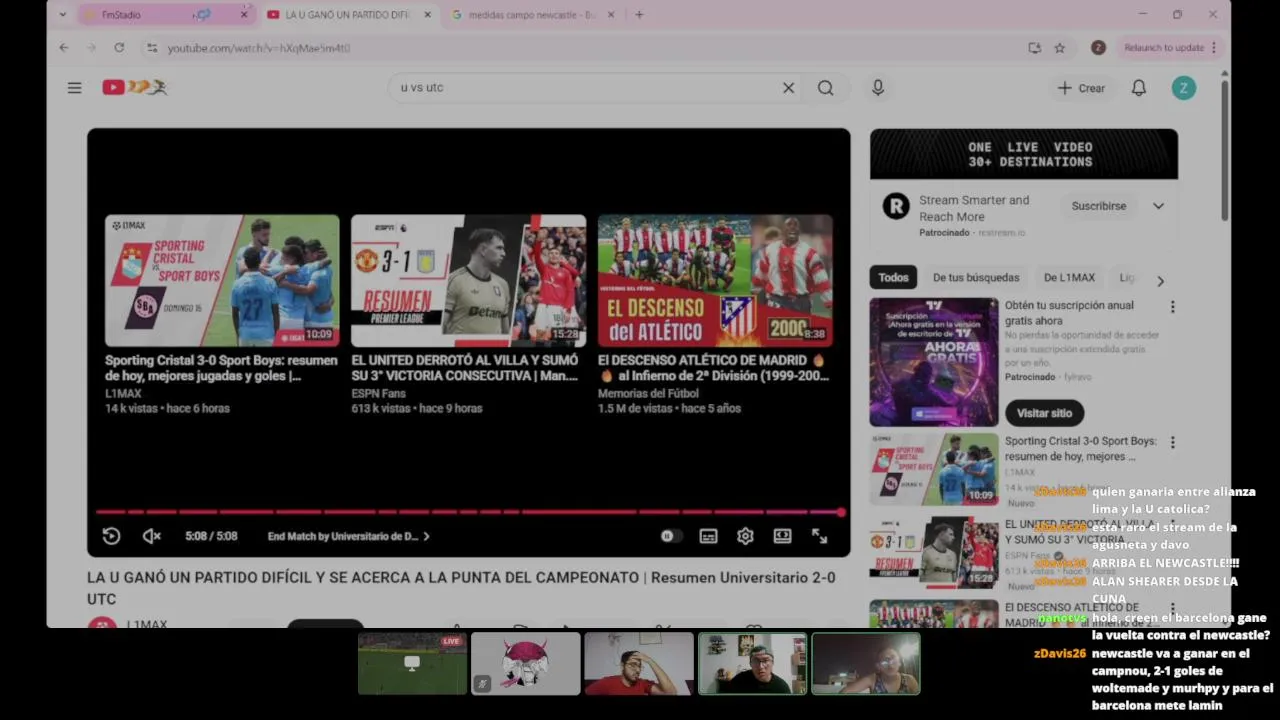1280x720 pixels.
Task: Turn on subtitles in the player
Action: click(x=708, y=536)
